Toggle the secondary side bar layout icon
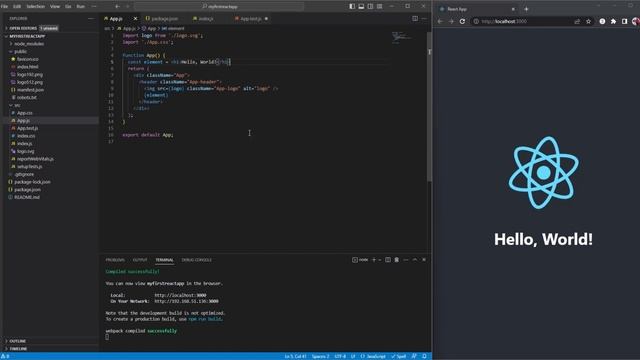 370,7
